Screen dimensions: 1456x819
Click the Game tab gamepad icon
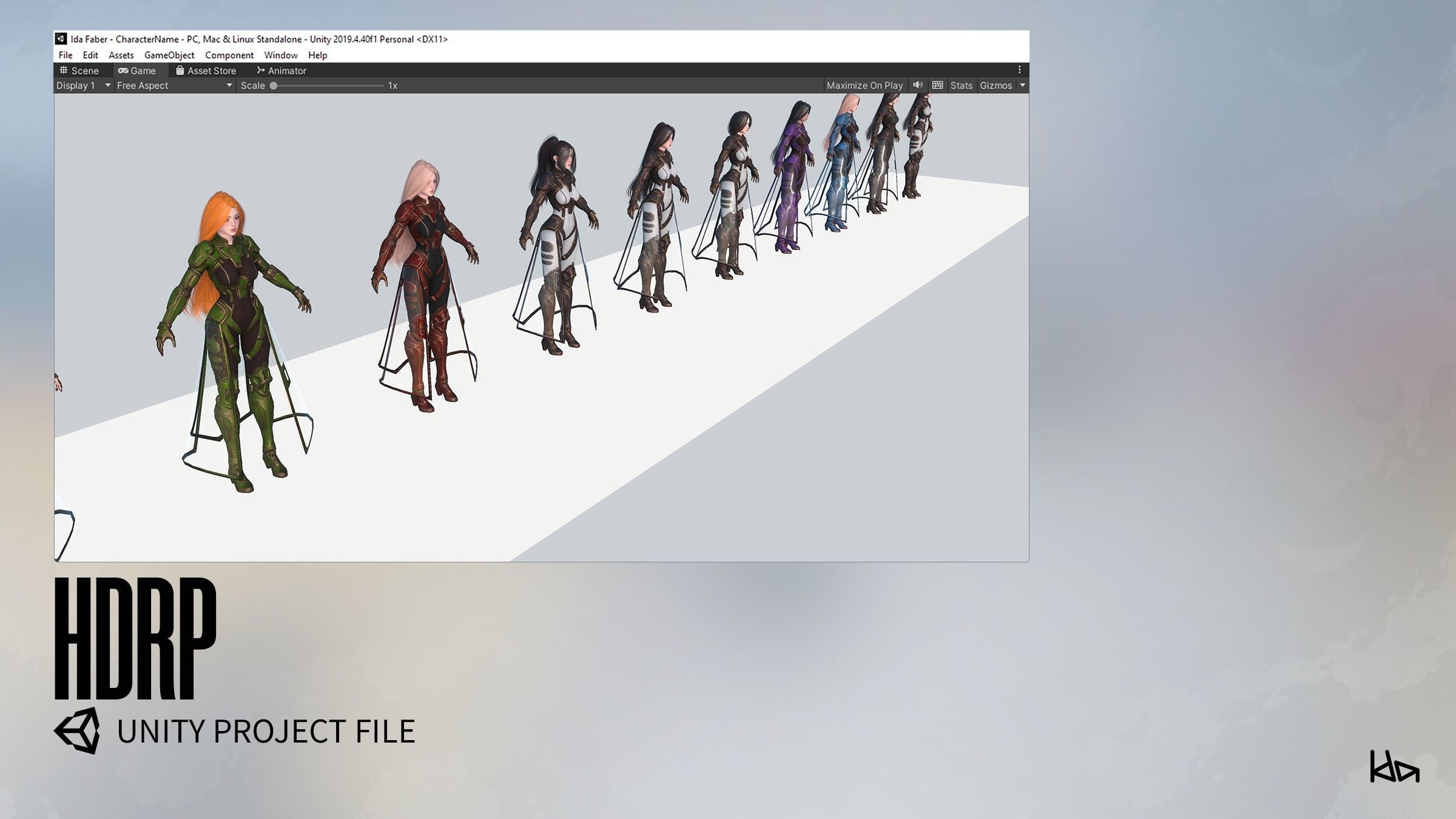tap(123, 70)
